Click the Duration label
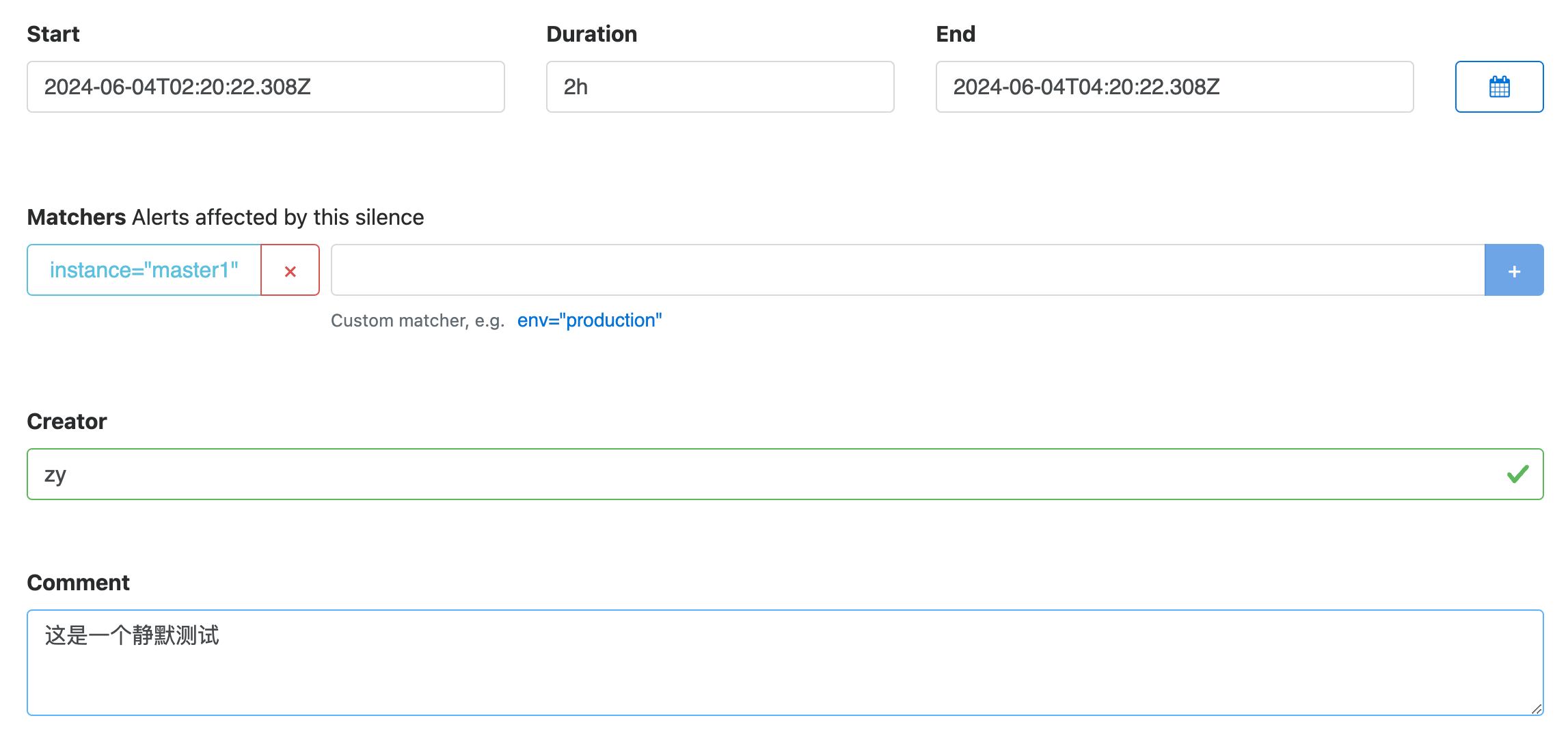Viewport: 1568px width, 731px height. coord(591,34)
